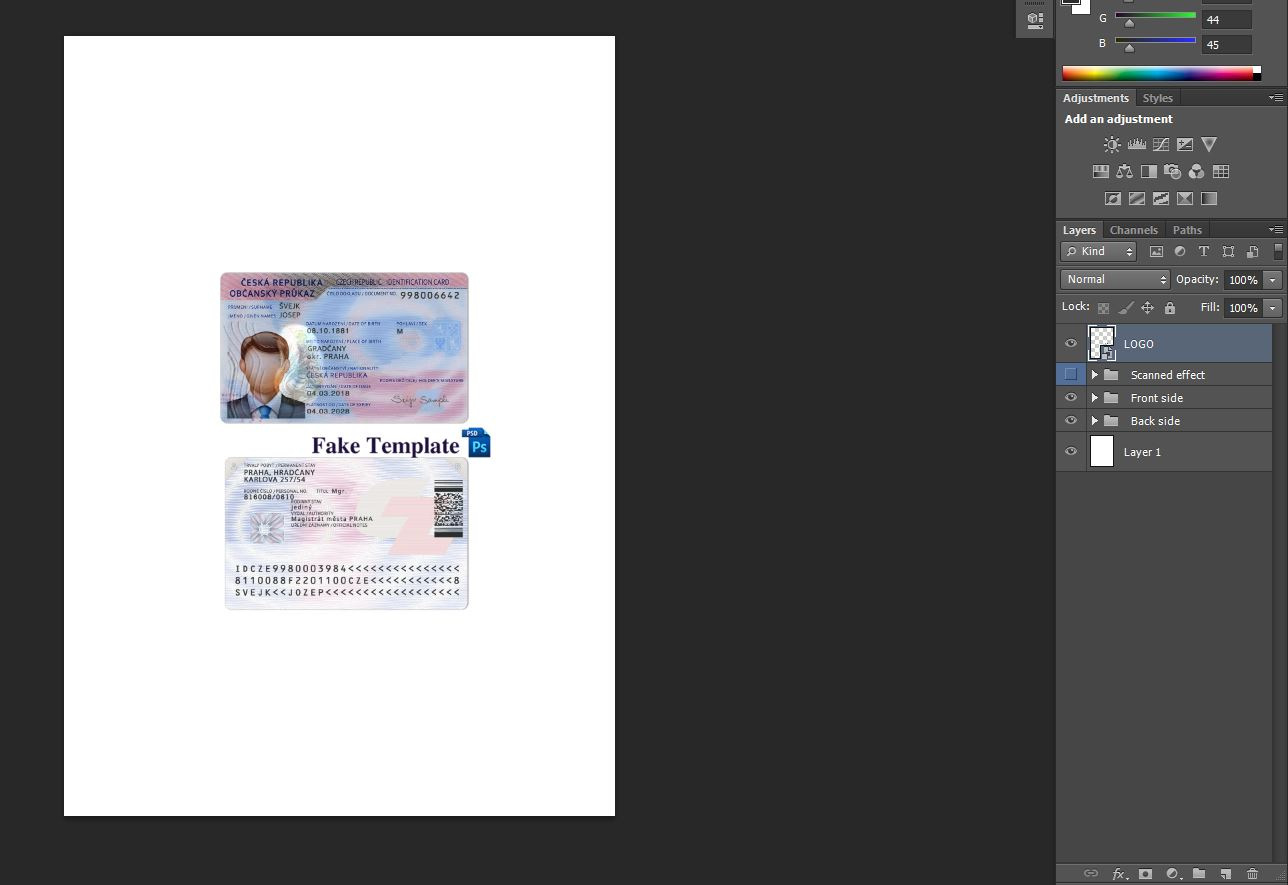Screen dimensions: 1288x885
Task: Select the Color Balance adjustment icon
Action: click(x=1125, y=172)
